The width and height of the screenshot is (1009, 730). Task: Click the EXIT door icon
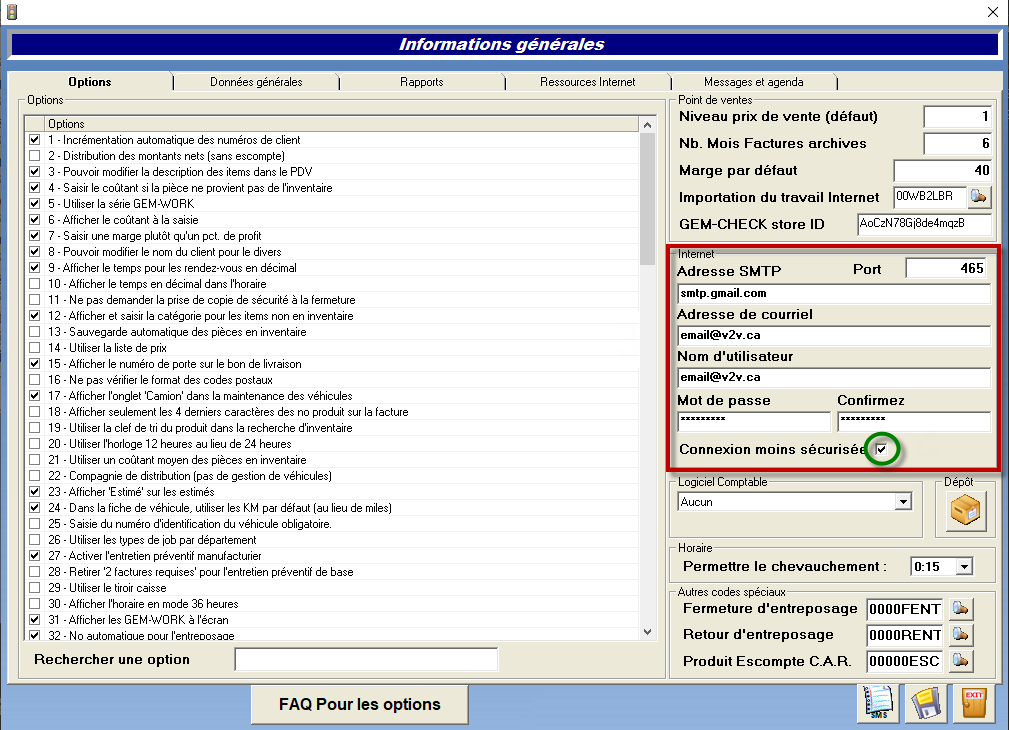[974, 702]
